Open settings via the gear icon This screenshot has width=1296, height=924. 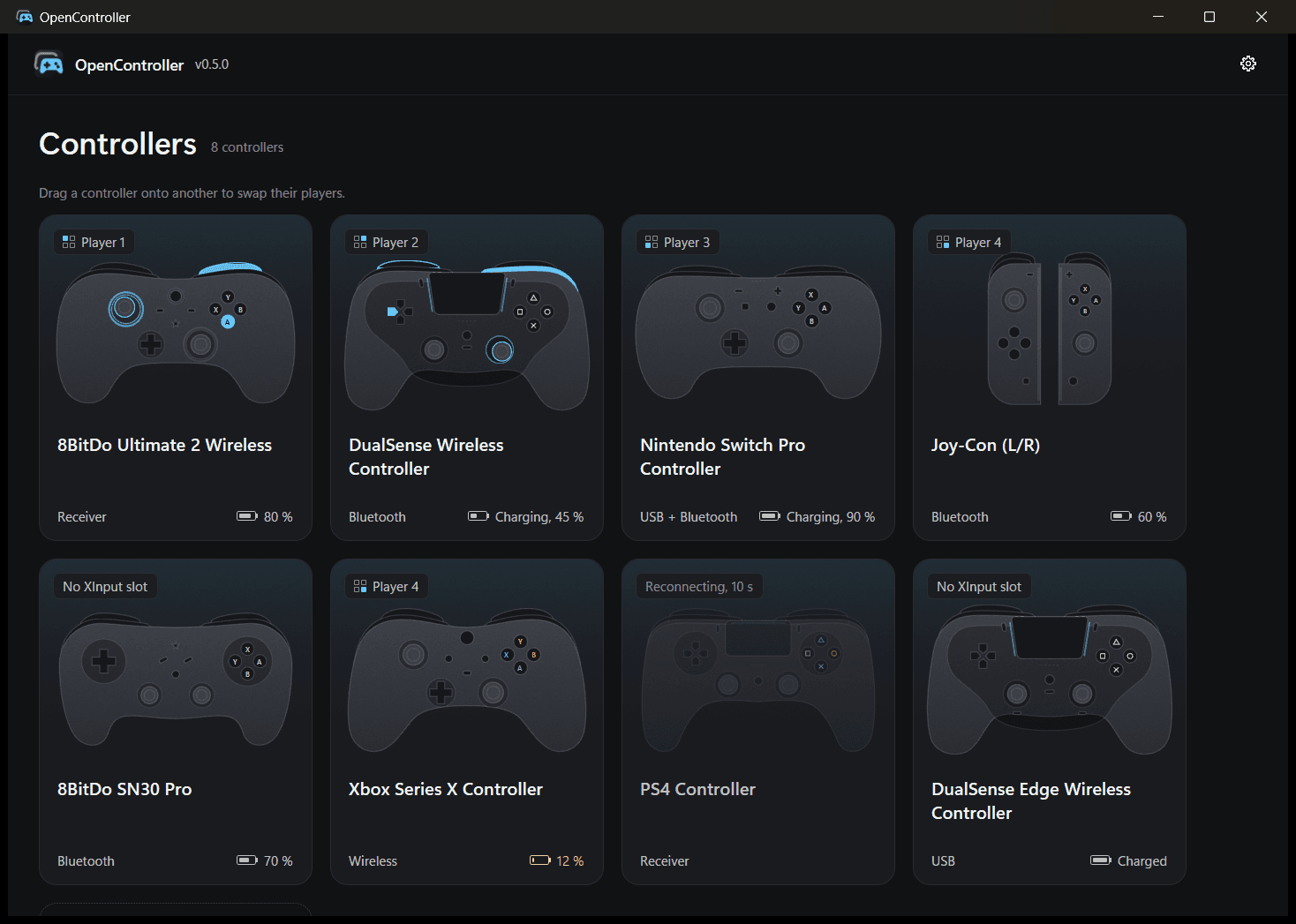coord(1248,64)
